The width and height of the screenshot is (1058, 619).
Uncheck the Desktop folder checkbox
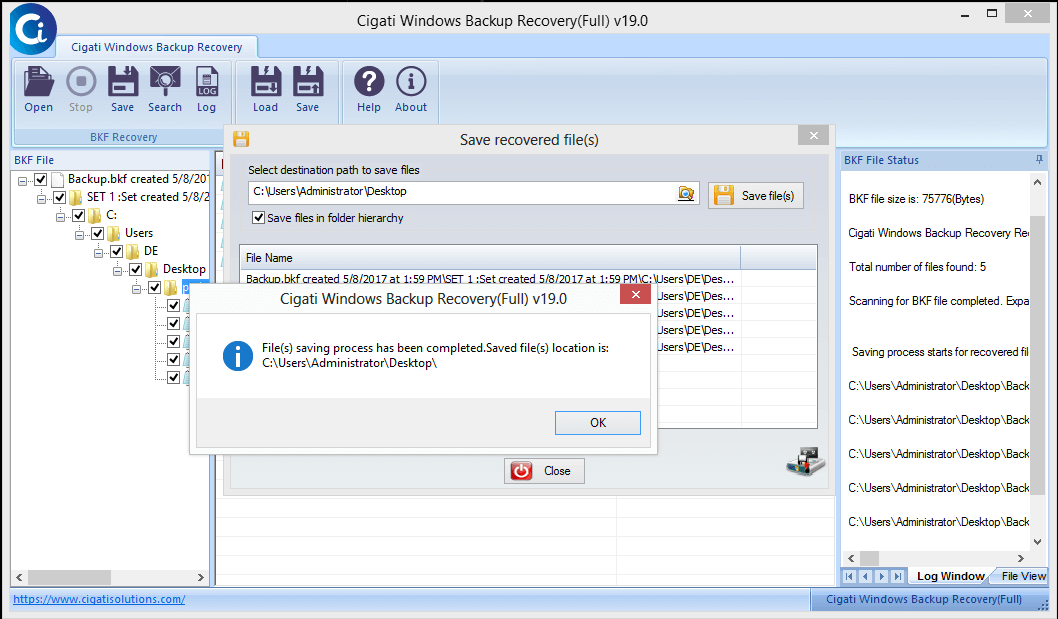(135, 269)
